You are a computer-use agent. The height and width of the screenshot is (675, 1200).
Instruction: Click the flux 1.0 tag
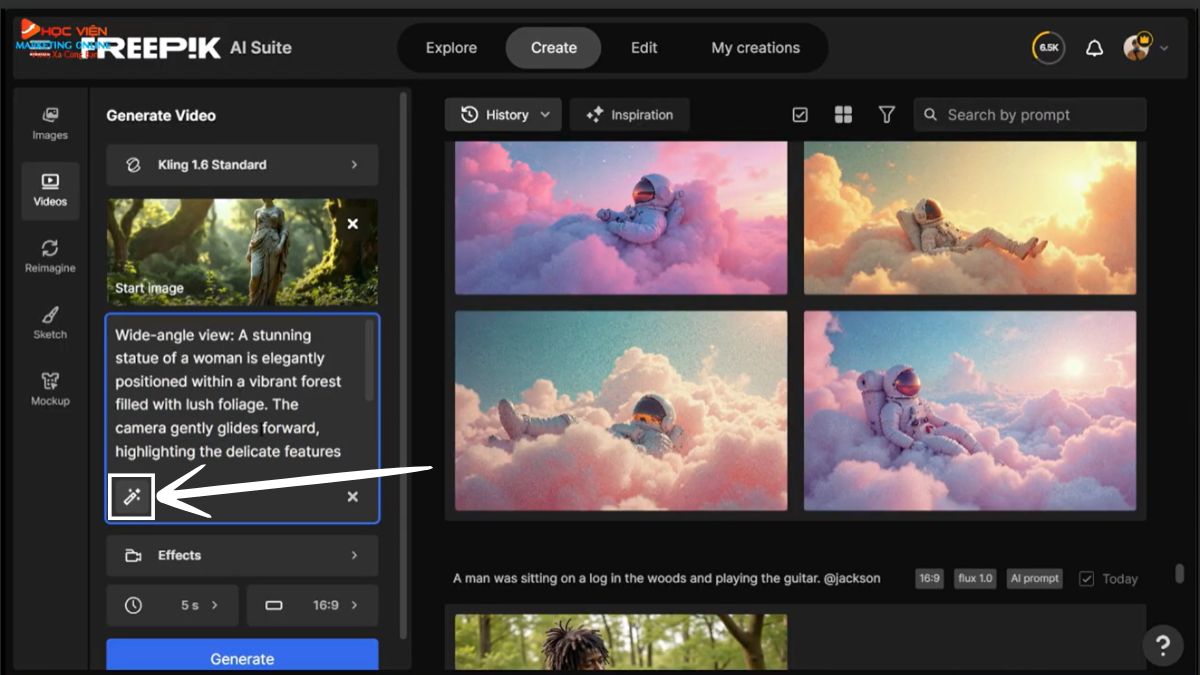[973, 579]
